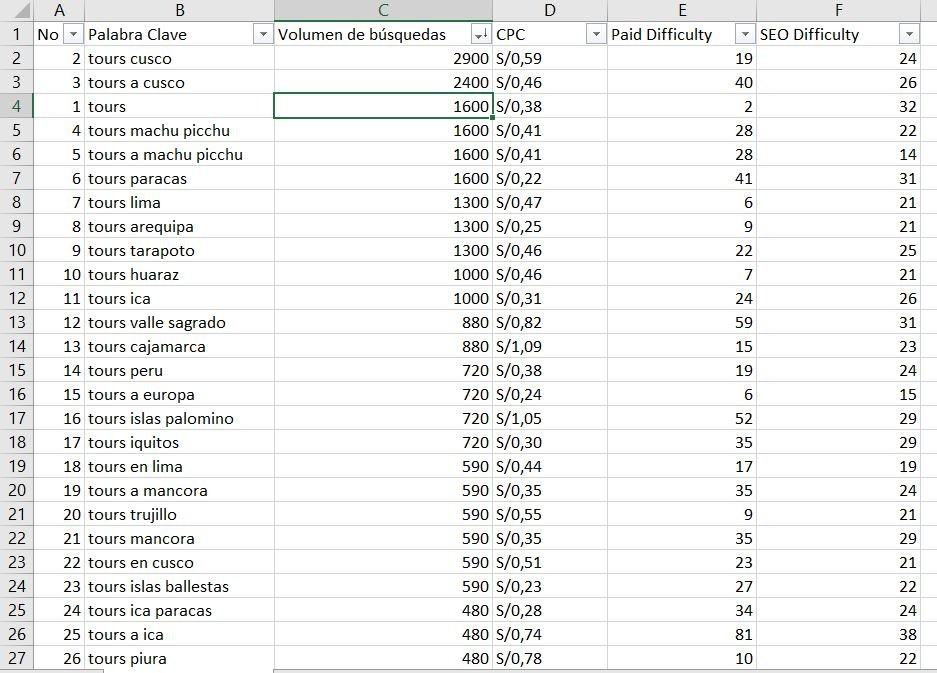
Task: Click cell 'tours mancora' in row 22
Action: (x=179, y=539)
